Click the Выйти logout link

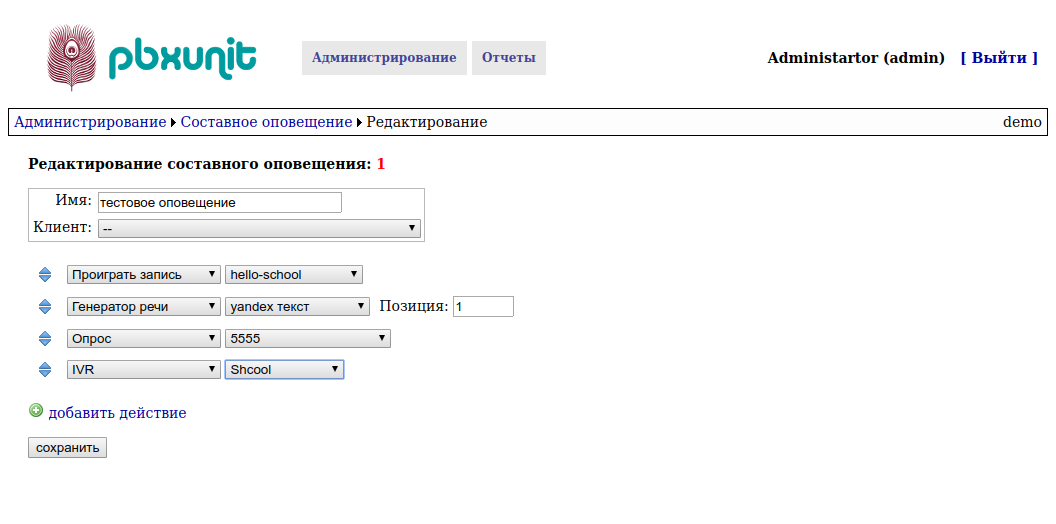(999, 58)
